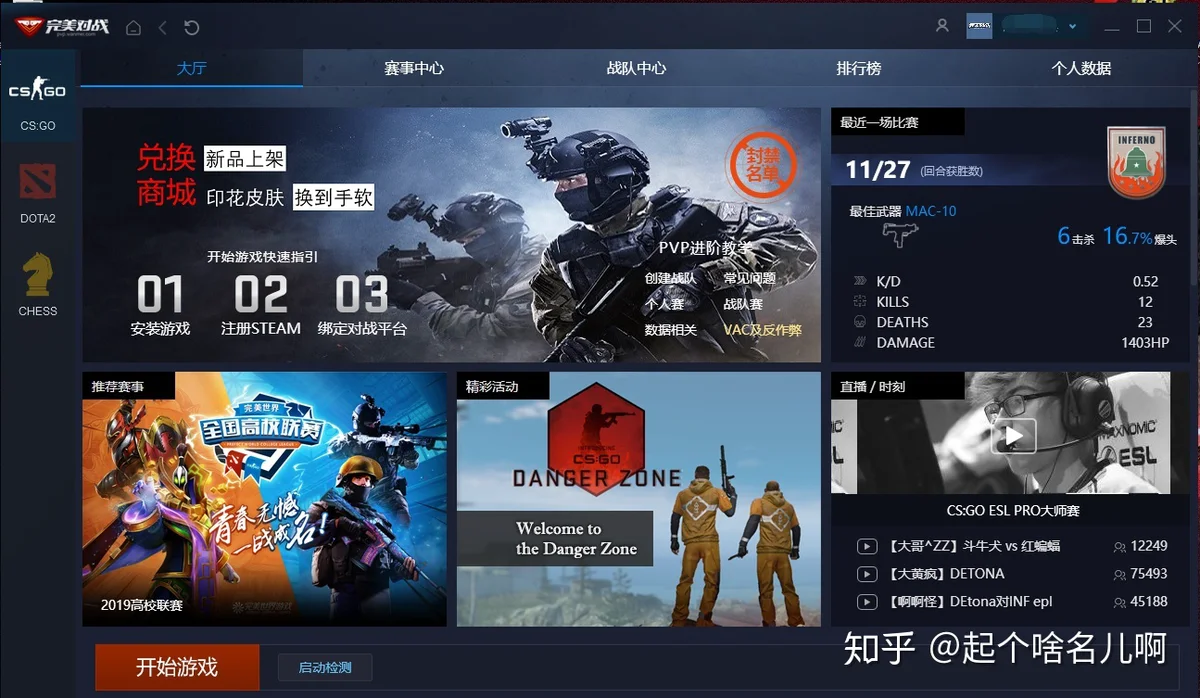Open the user profile silhouette icon
1200x698 pixels.
tap(942, 26)
